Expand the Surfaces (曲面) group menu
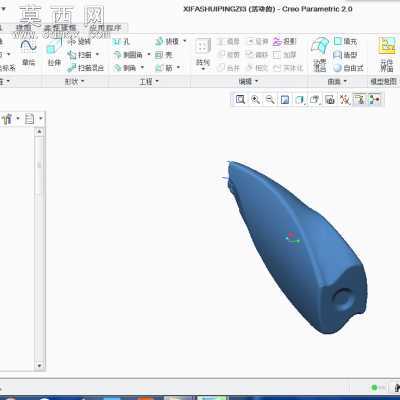Image resolution: width=400 pixels, height=400 pixels. point(337,81)
